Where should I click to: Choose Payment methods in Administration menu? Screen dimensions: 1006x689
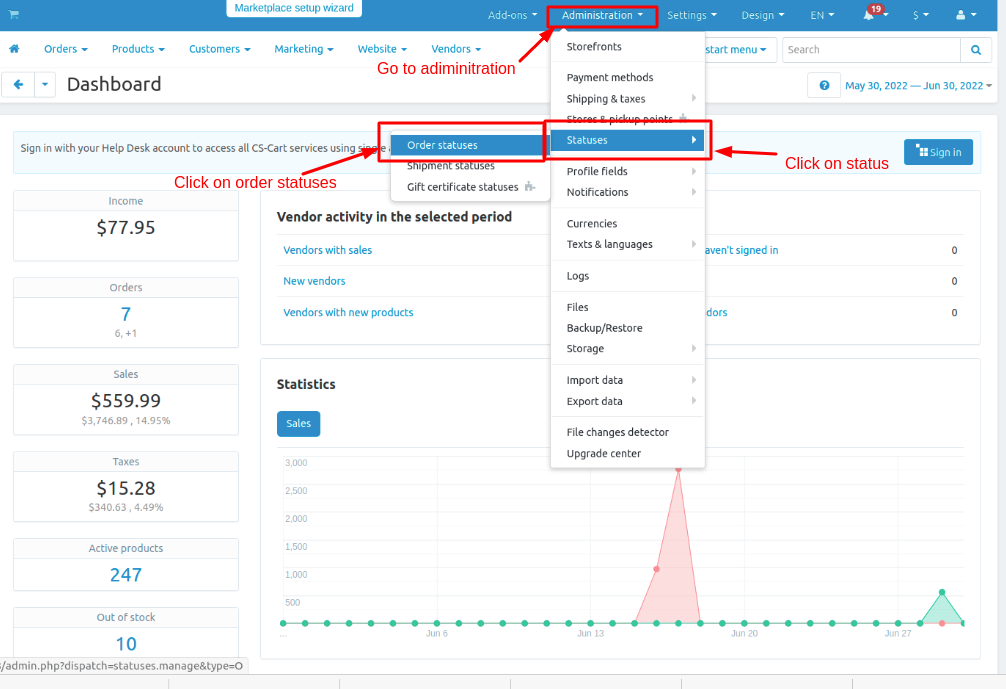pyautogui.click(x=610, y=77)
